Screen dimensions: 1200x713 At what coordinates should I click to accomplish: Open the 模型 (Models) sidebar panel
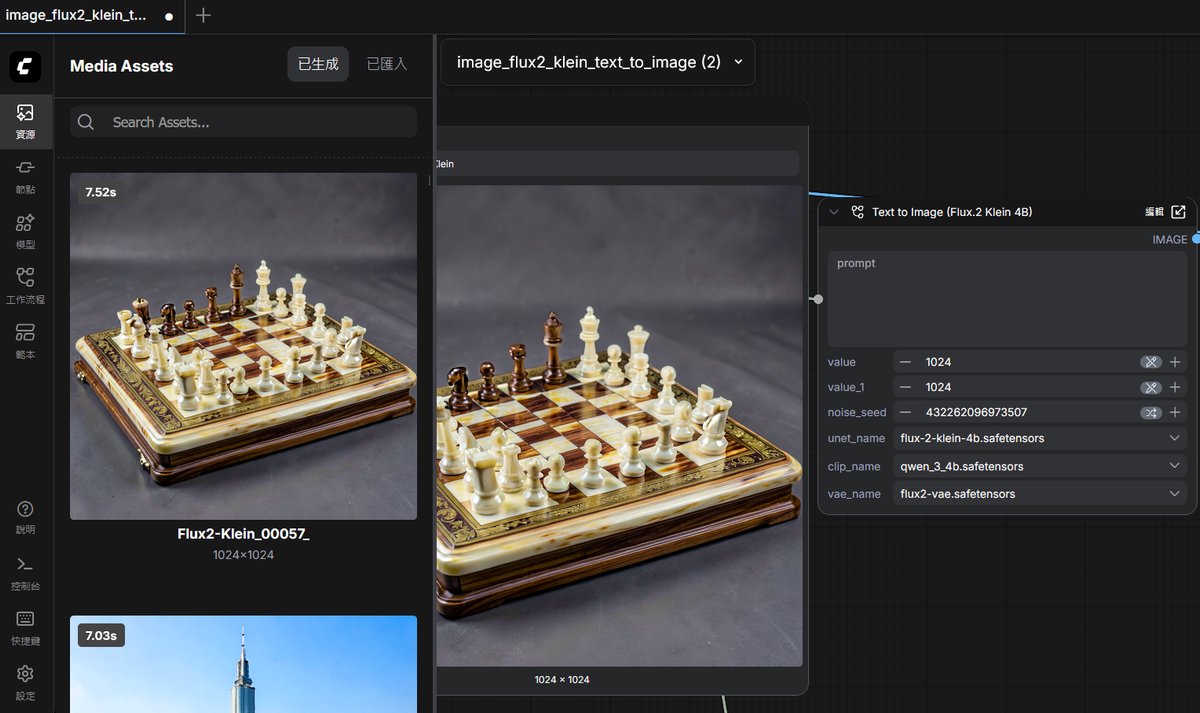25,229
